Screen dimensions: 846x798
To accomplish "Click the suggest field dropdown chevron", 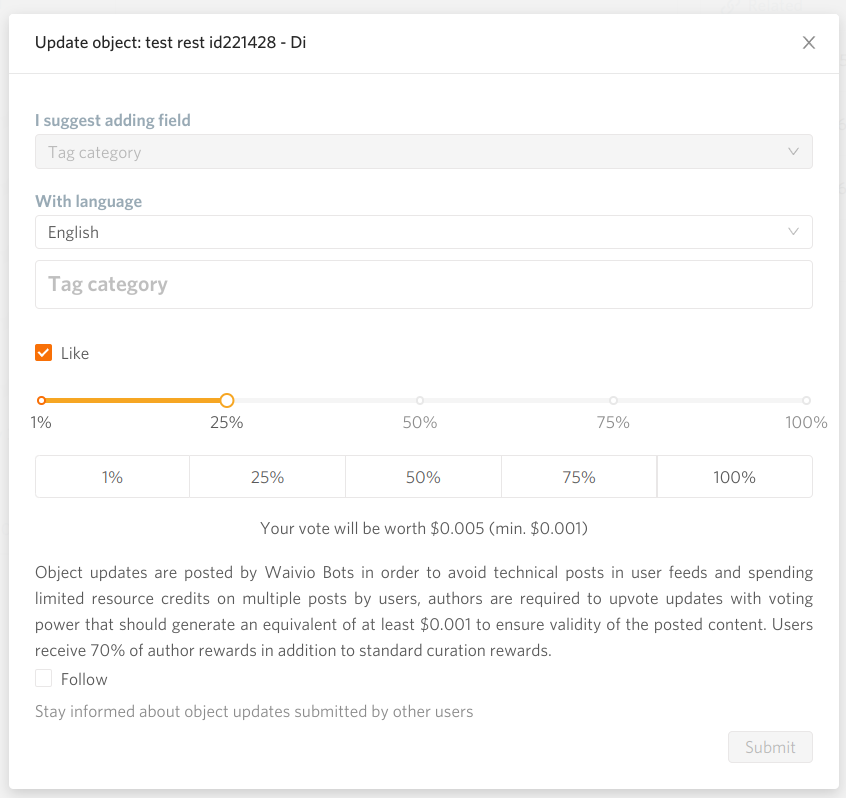I will point(793,151).
